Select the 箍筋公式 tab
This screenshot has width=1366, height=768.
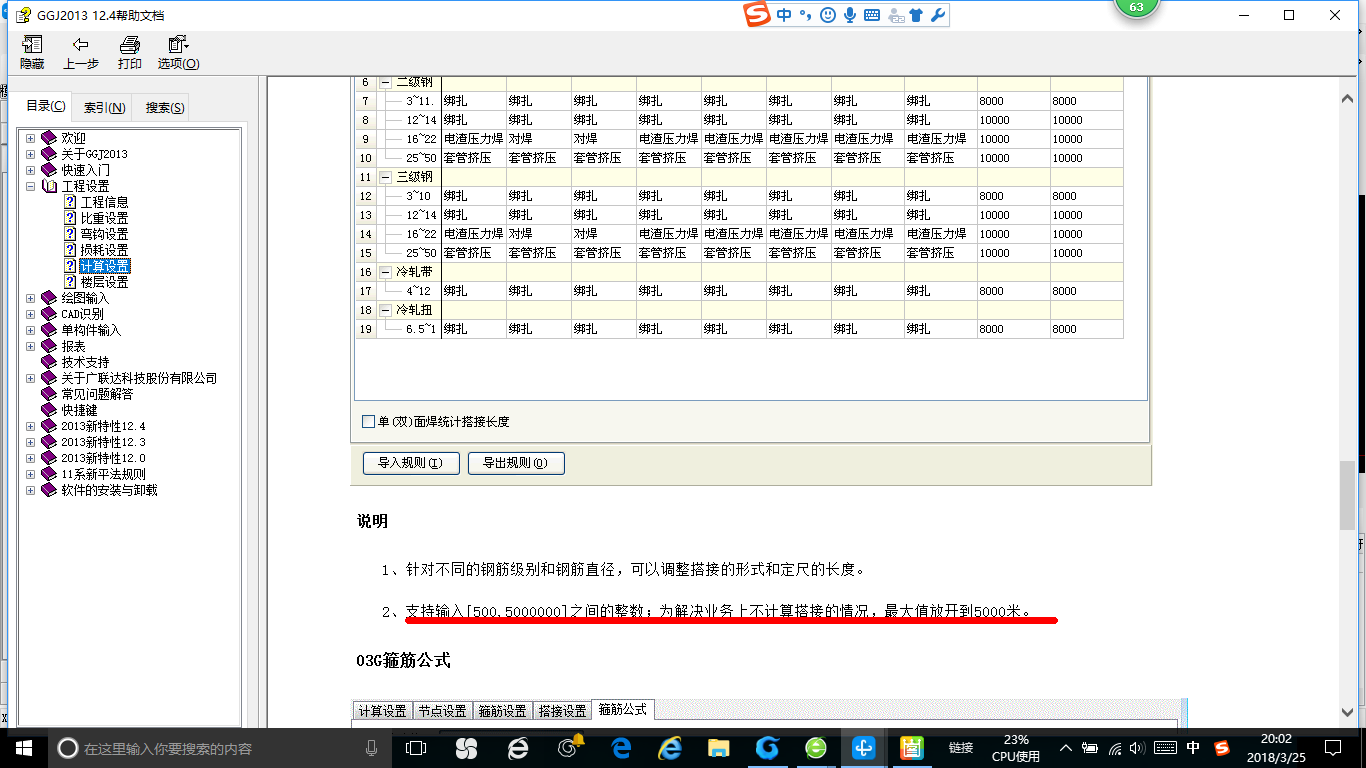coord(622,710)
